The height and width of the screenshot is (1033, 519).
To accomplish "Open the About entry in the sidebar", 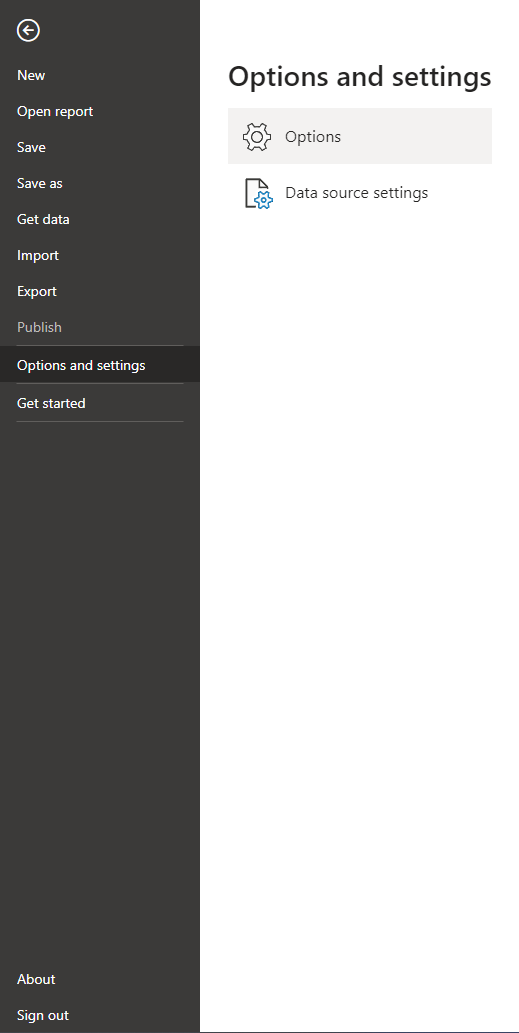I will point(36,979).
